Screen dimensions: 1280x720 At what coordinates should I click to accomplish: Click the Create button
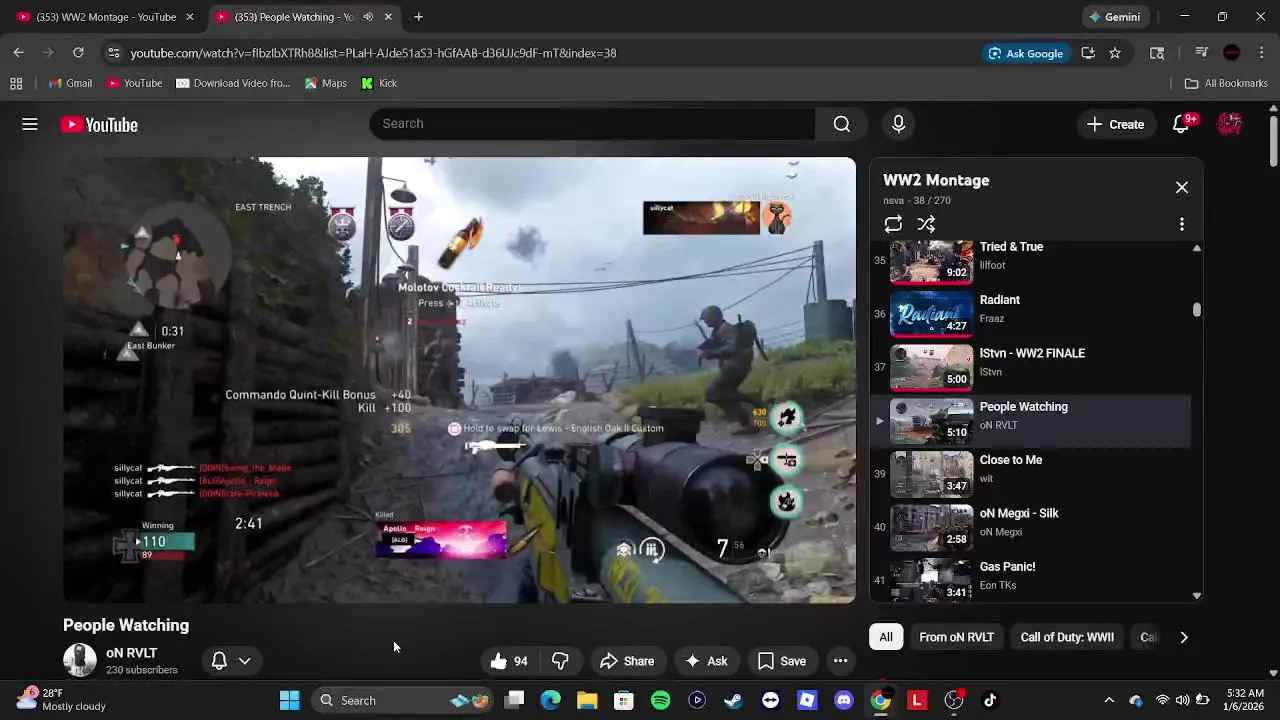click(x=1115, y=124)
